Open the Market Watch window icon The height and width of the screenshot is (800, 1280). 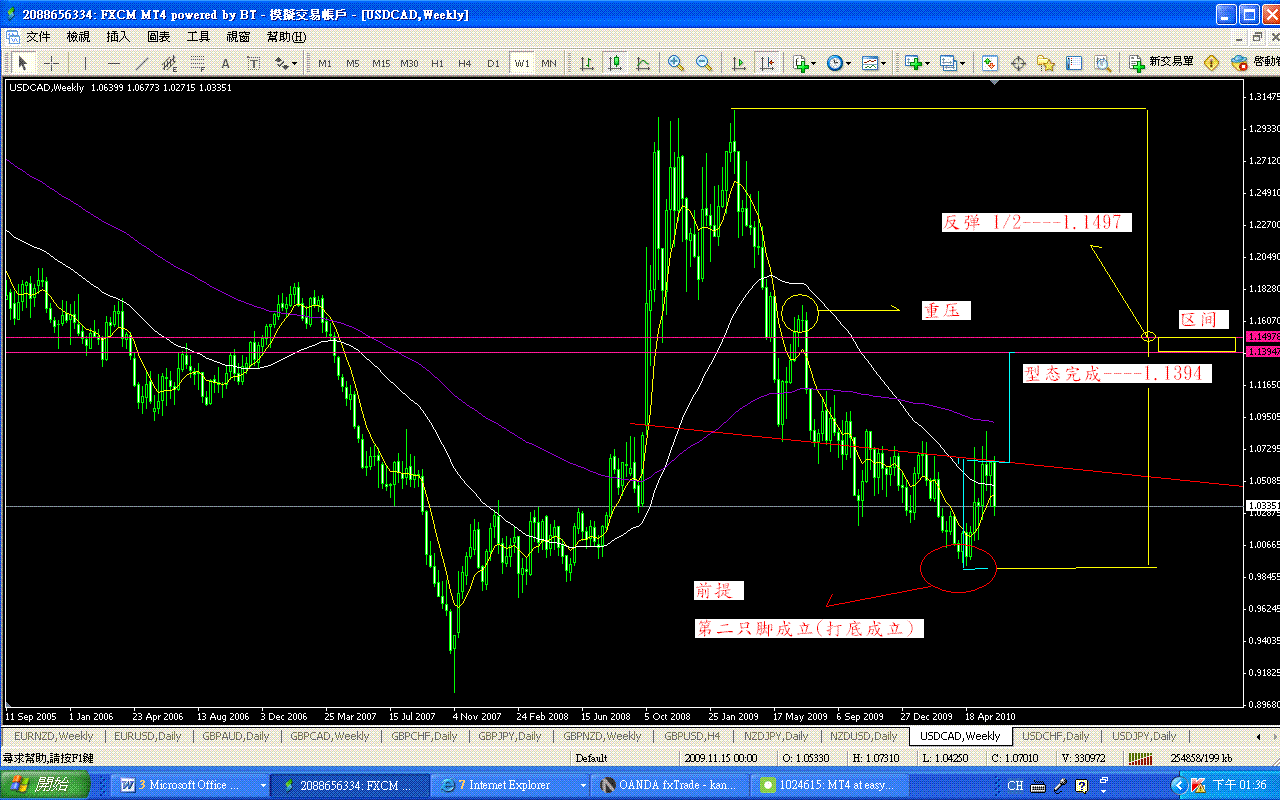click(990, 63)
